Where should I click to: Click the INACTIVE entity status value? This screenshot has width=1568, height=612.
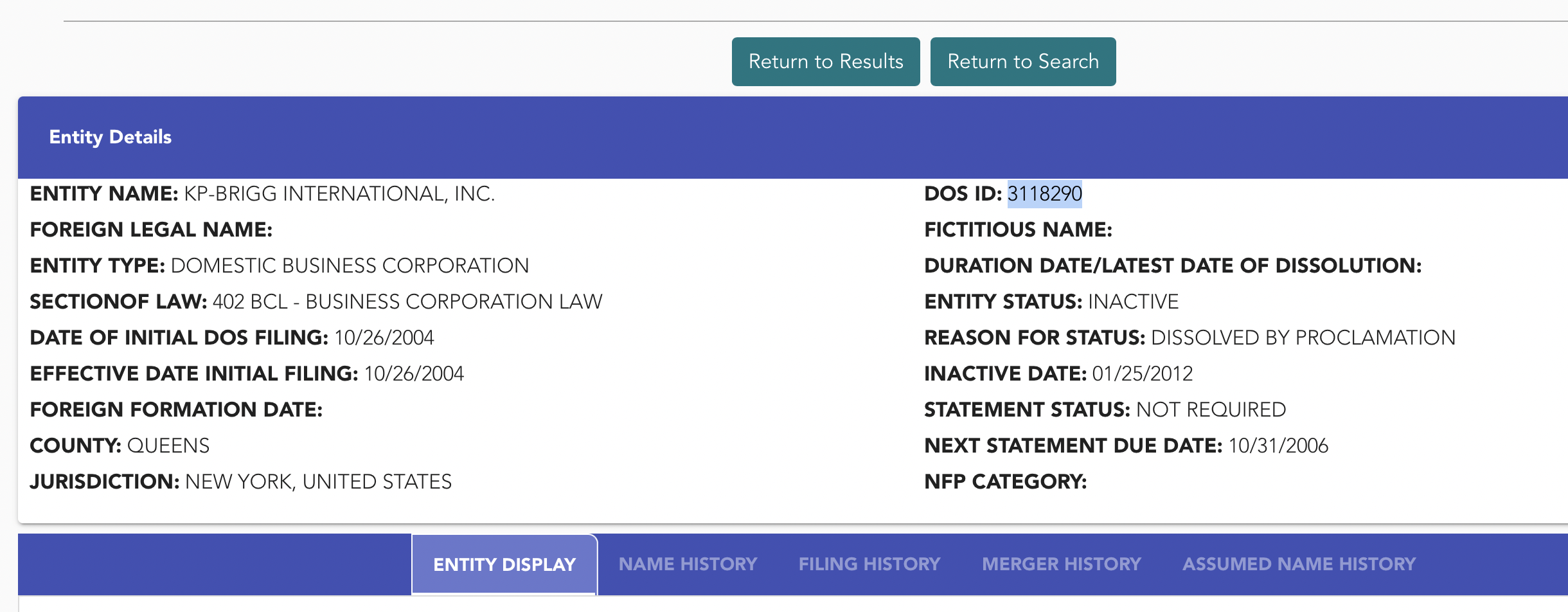pyautogui.click(x=1133, y=301)
